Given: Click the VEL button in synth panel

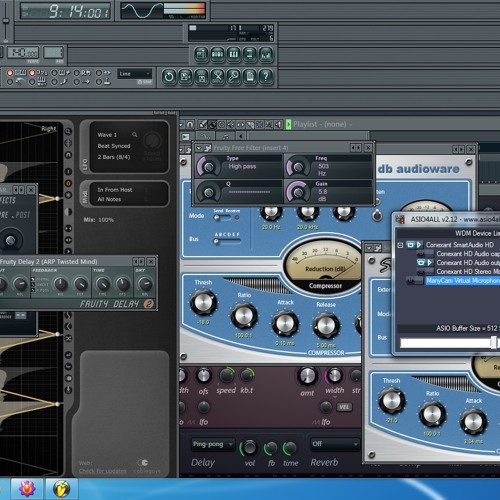Looking at the screenshot, I should tap(344, 407).
